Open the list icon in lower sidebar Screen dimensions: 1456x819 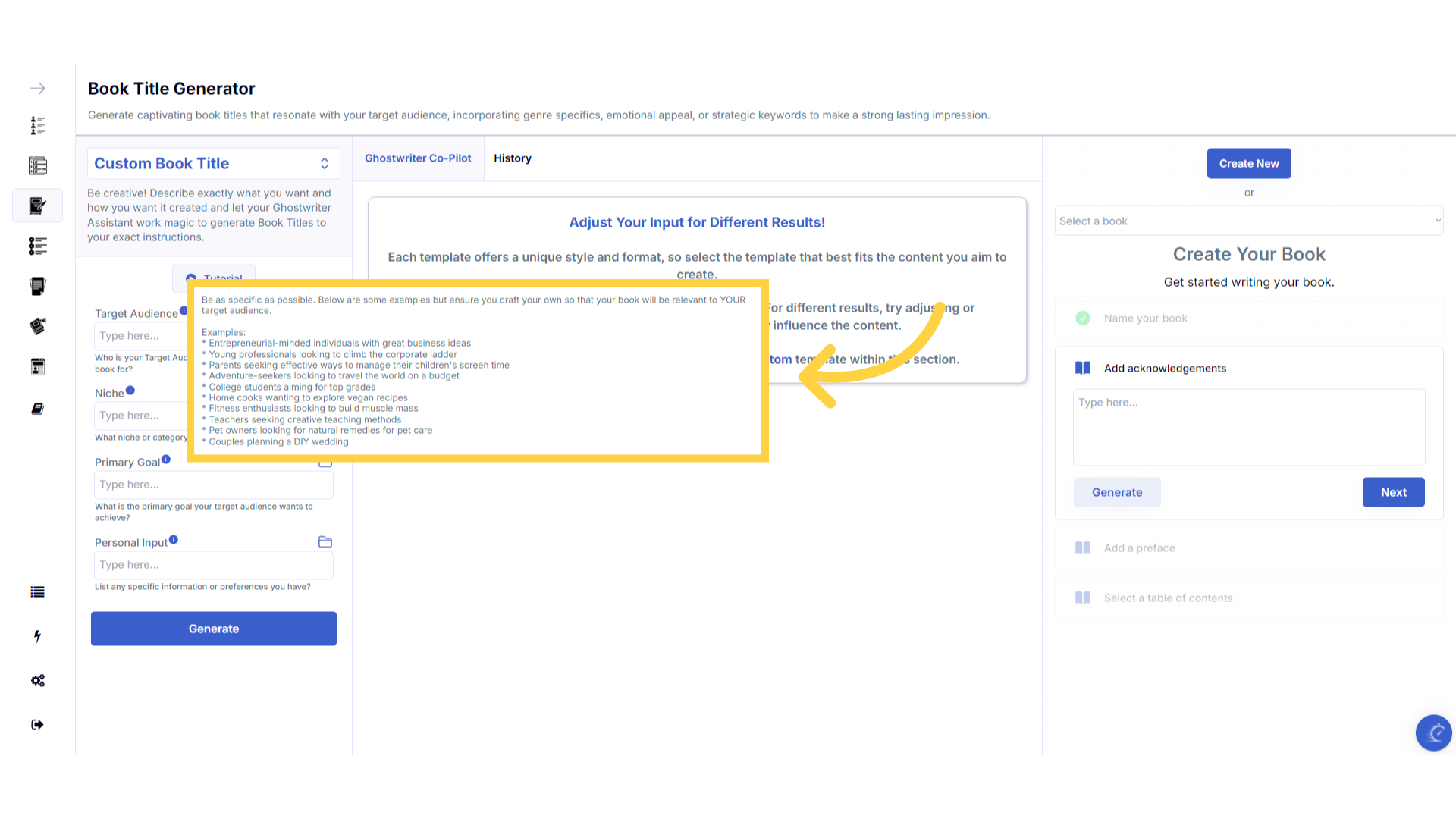click(x=37, y=592)
